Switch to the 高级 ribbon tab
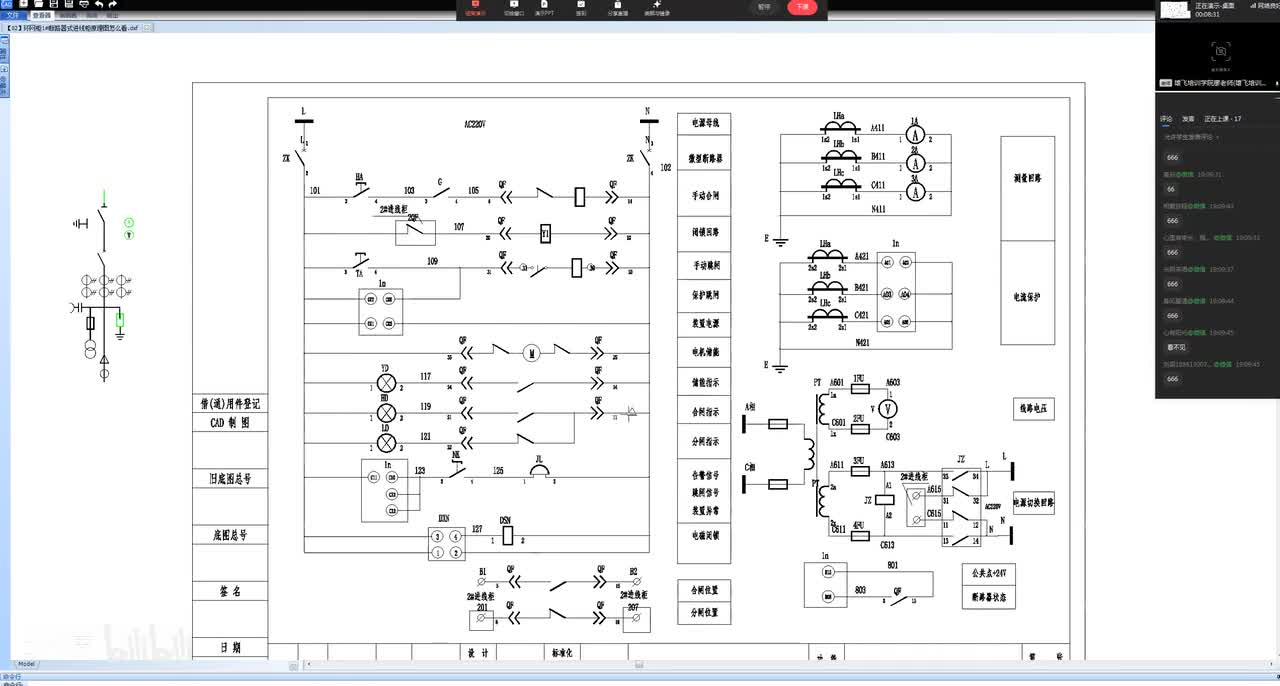This screenshot has height=686, width=1280. [91, 16]
